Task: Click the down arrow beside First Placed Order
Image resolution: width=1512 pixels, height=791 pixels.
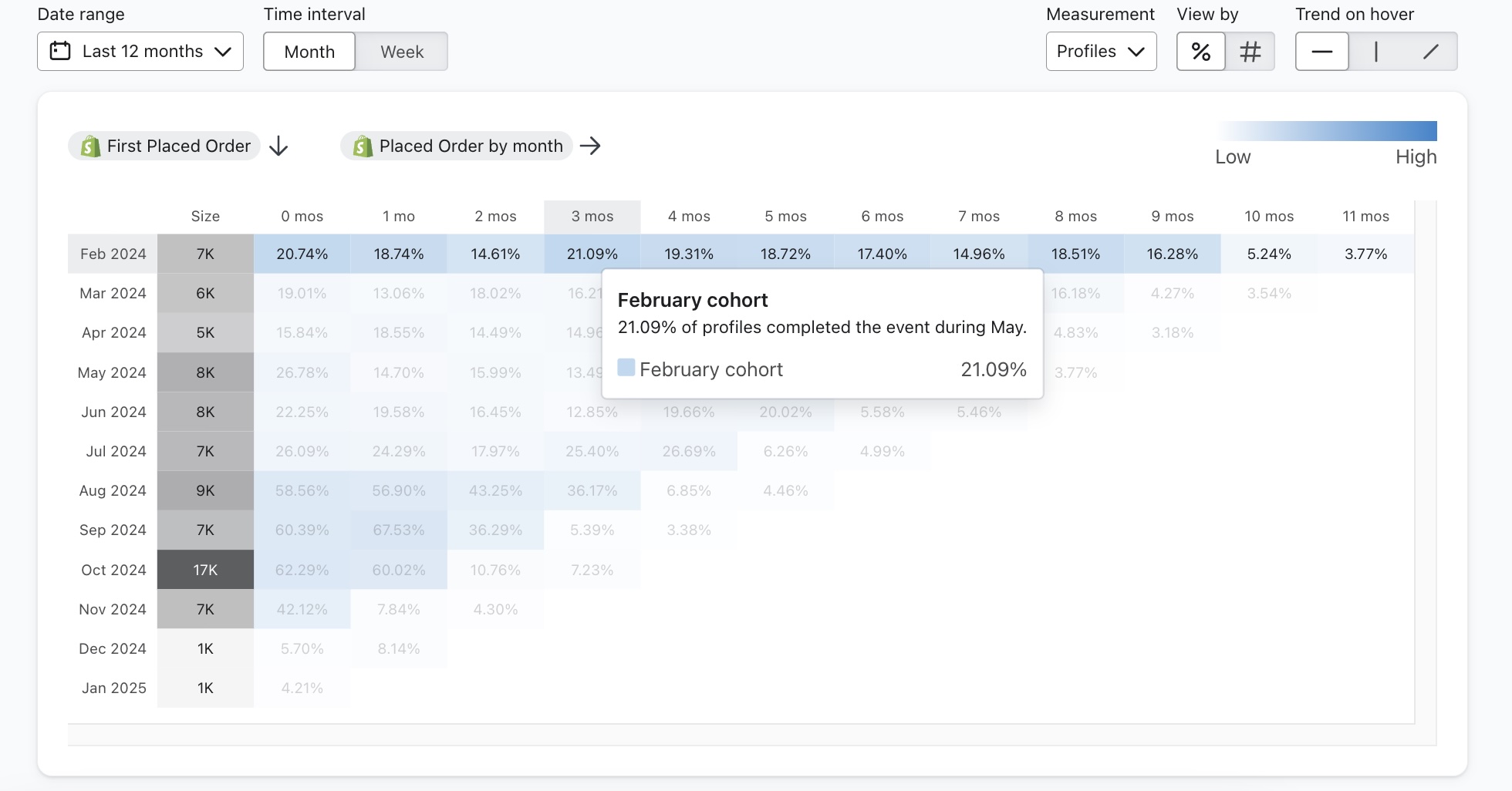Action: pyautogui.click(x=278, y=146)
